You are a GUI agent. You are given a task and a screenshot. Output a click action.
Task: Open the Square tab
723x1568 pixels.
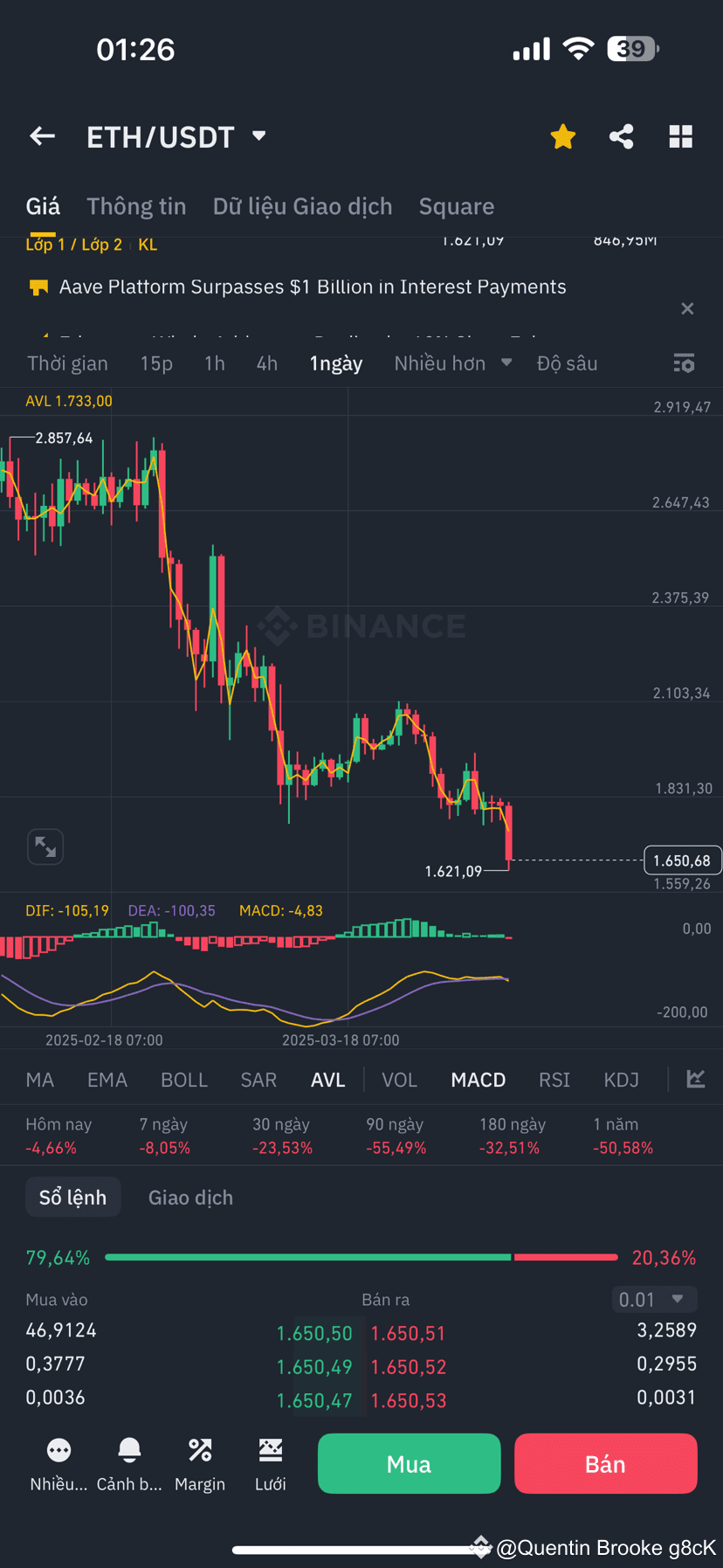(x=457, y=206)
